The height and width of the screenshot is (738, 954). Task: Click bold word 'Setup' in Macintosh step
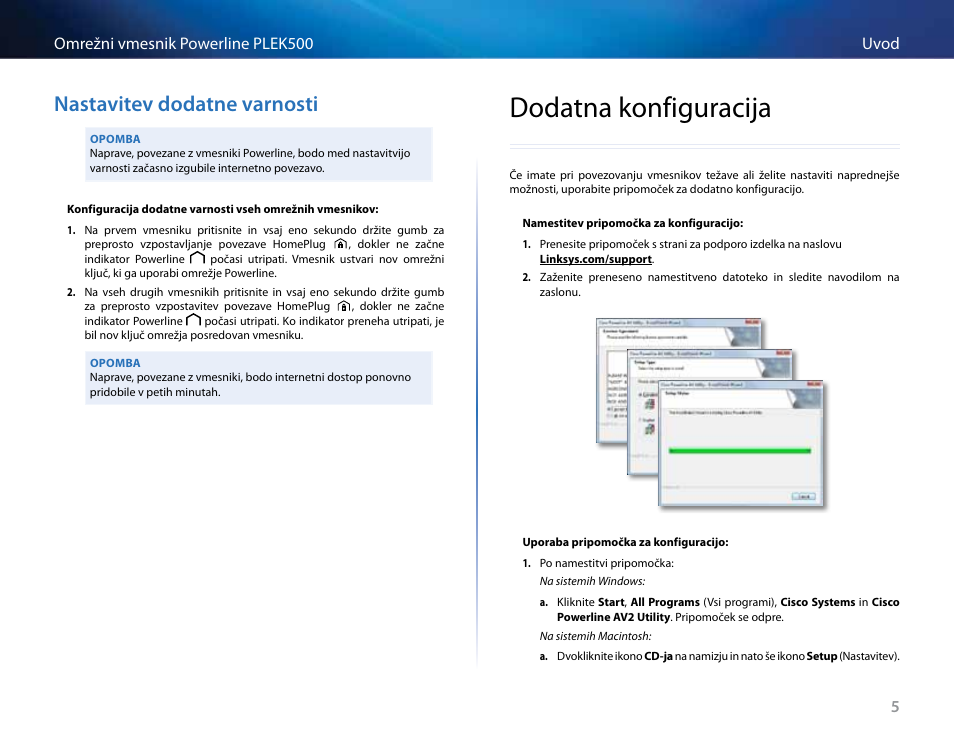[x=822, y=656]
